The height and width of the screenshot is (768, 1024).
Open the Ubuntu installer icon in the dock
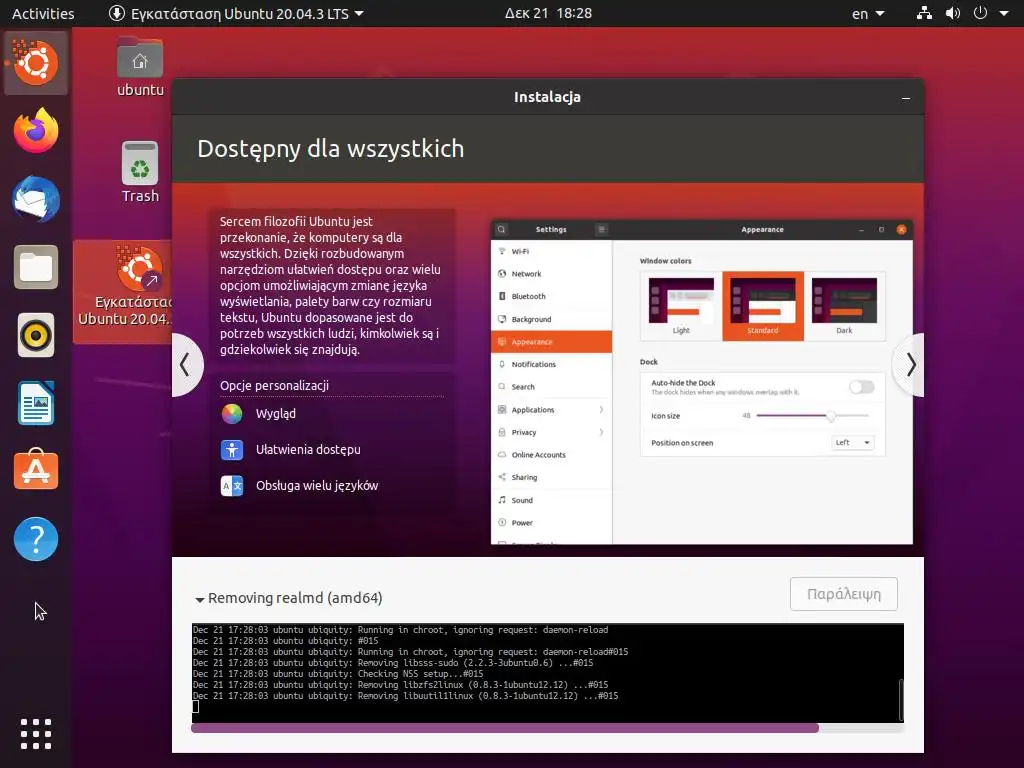coord(36,63)
